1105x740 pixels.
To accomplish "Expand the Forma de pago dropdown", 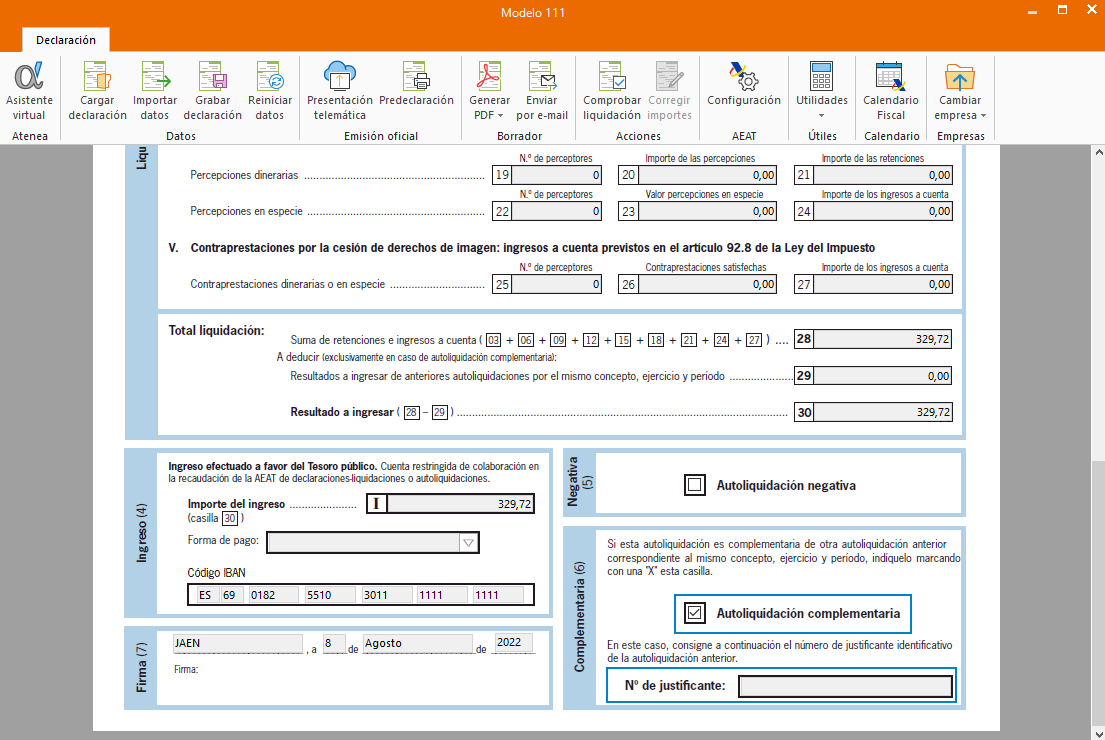I will (468, 542).
